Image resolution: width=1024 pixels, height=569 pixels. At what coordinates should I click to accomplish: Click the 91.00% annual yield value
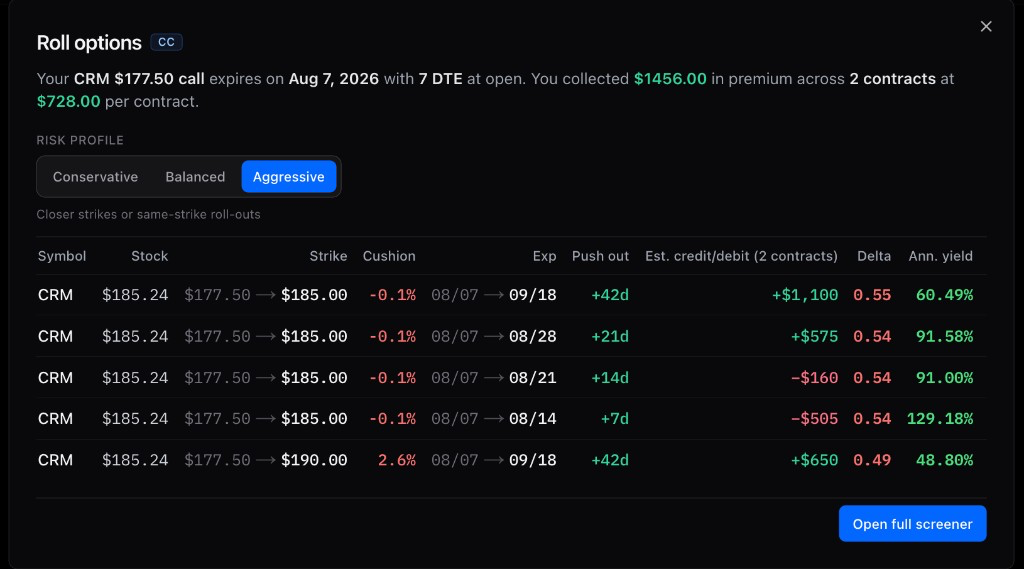(944, 378)
